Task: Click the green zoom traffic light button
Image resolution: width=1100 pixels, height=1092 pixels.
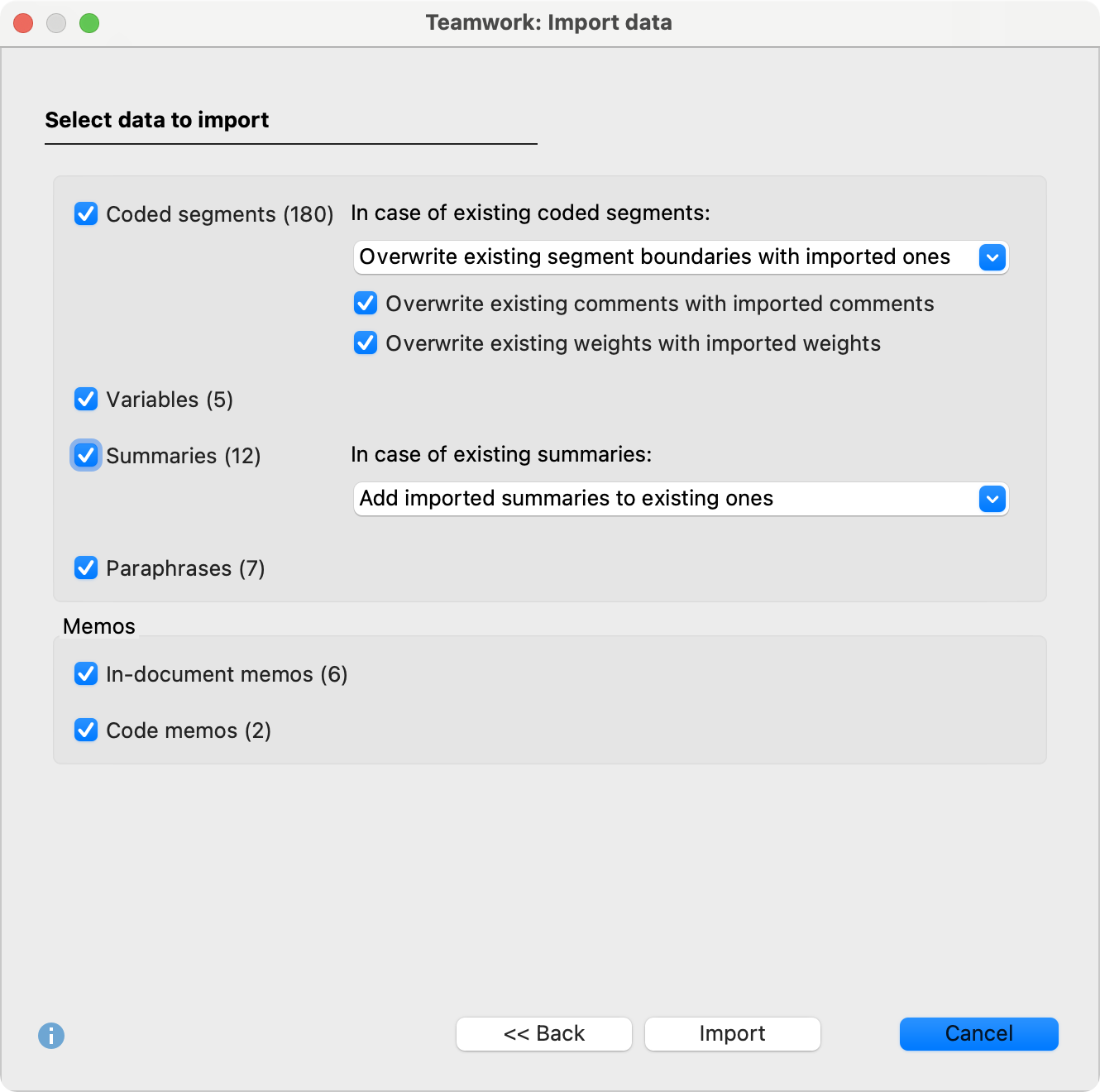Action: pos(89,23)
